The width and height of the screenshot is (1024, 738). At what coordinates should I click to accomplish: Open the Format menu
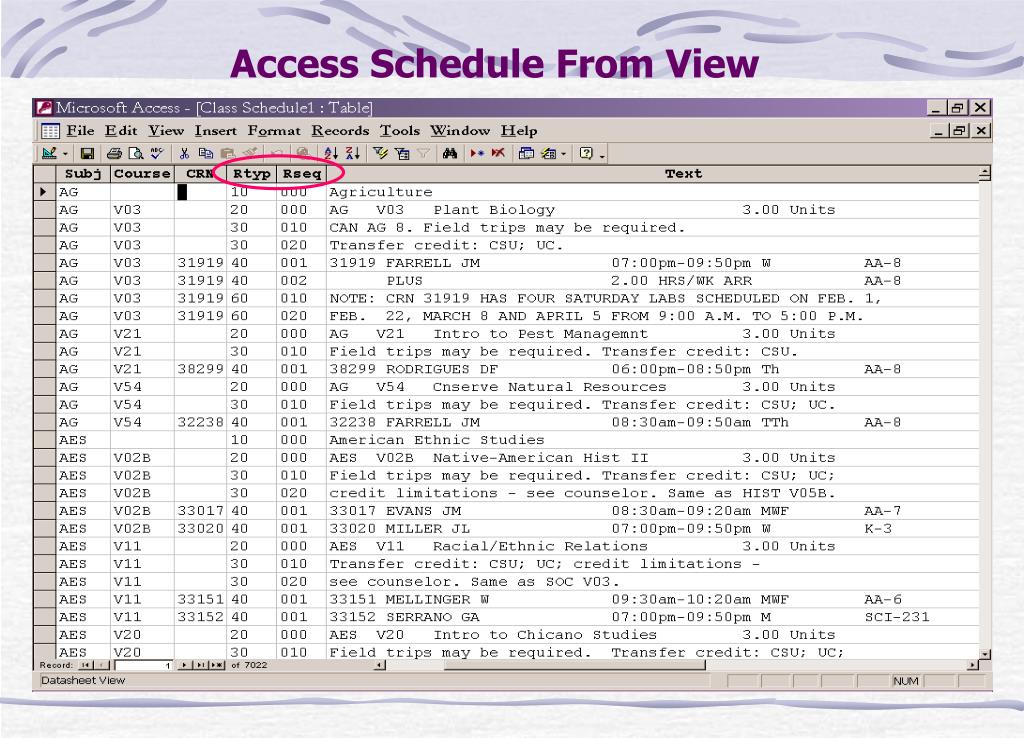click(x=274, y=131)
